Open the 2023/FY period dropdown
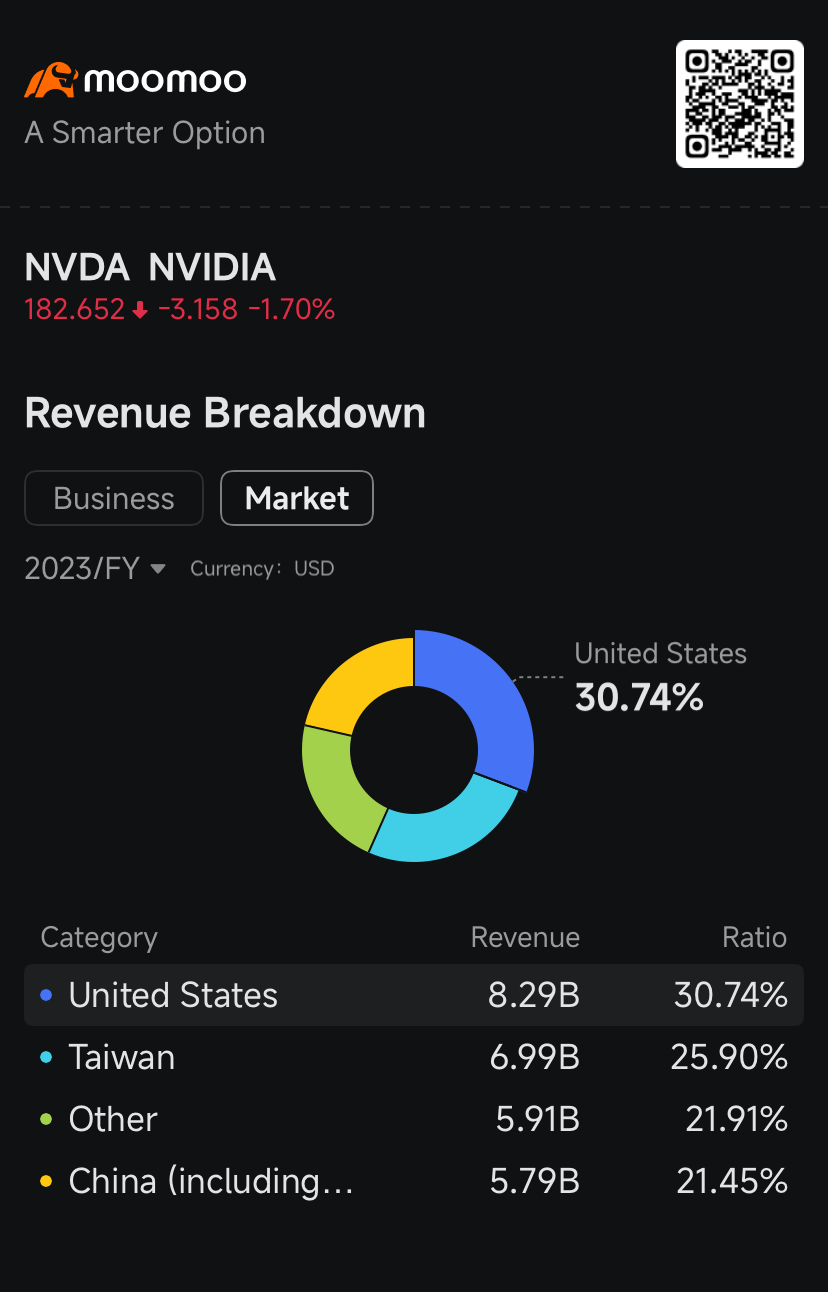The height and width of the screenshot is (1292, 828). pos(82,569)
